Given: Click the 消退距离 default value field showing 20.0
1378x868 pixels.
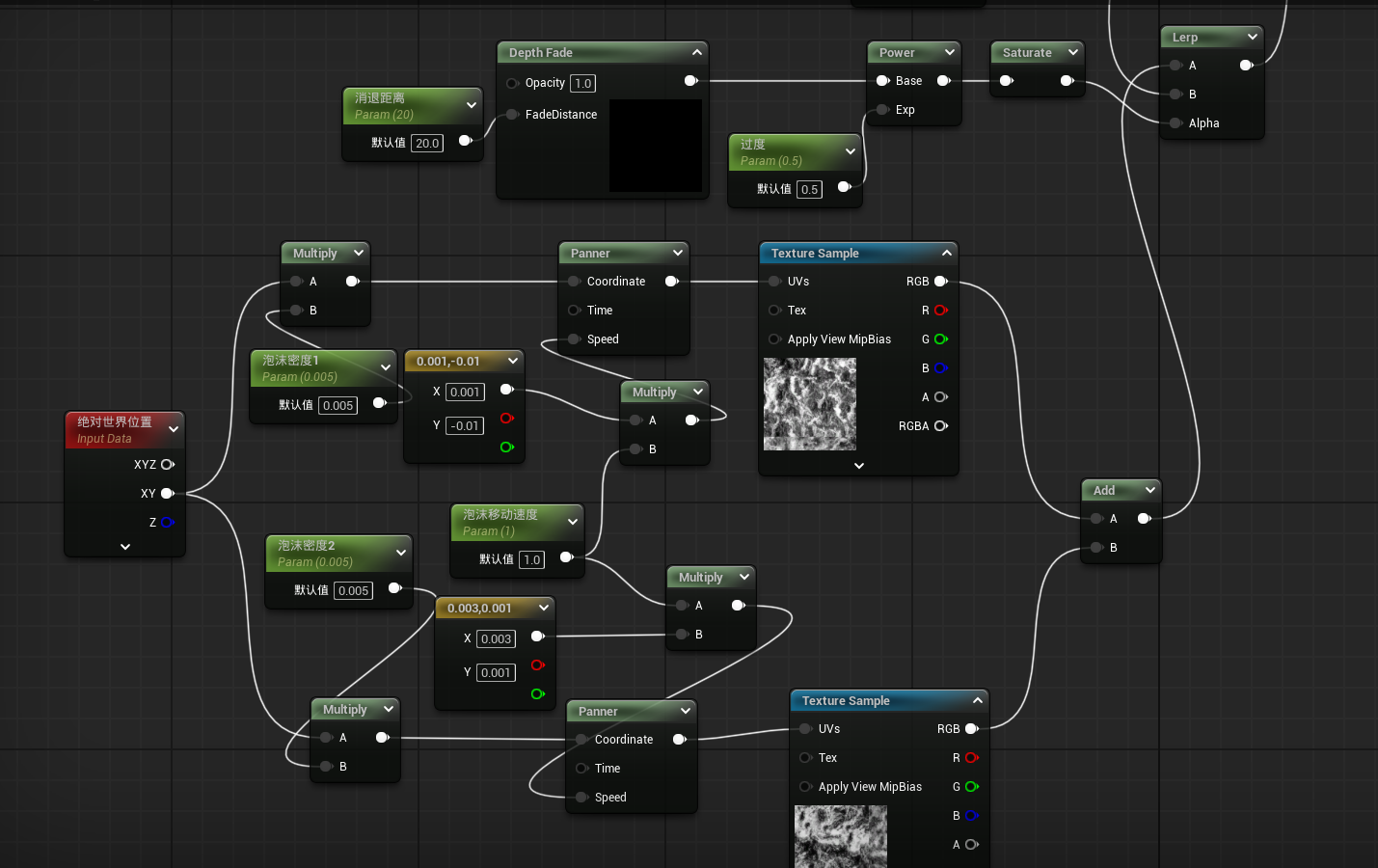Looking at the screenshot, I should click(427, 143).
